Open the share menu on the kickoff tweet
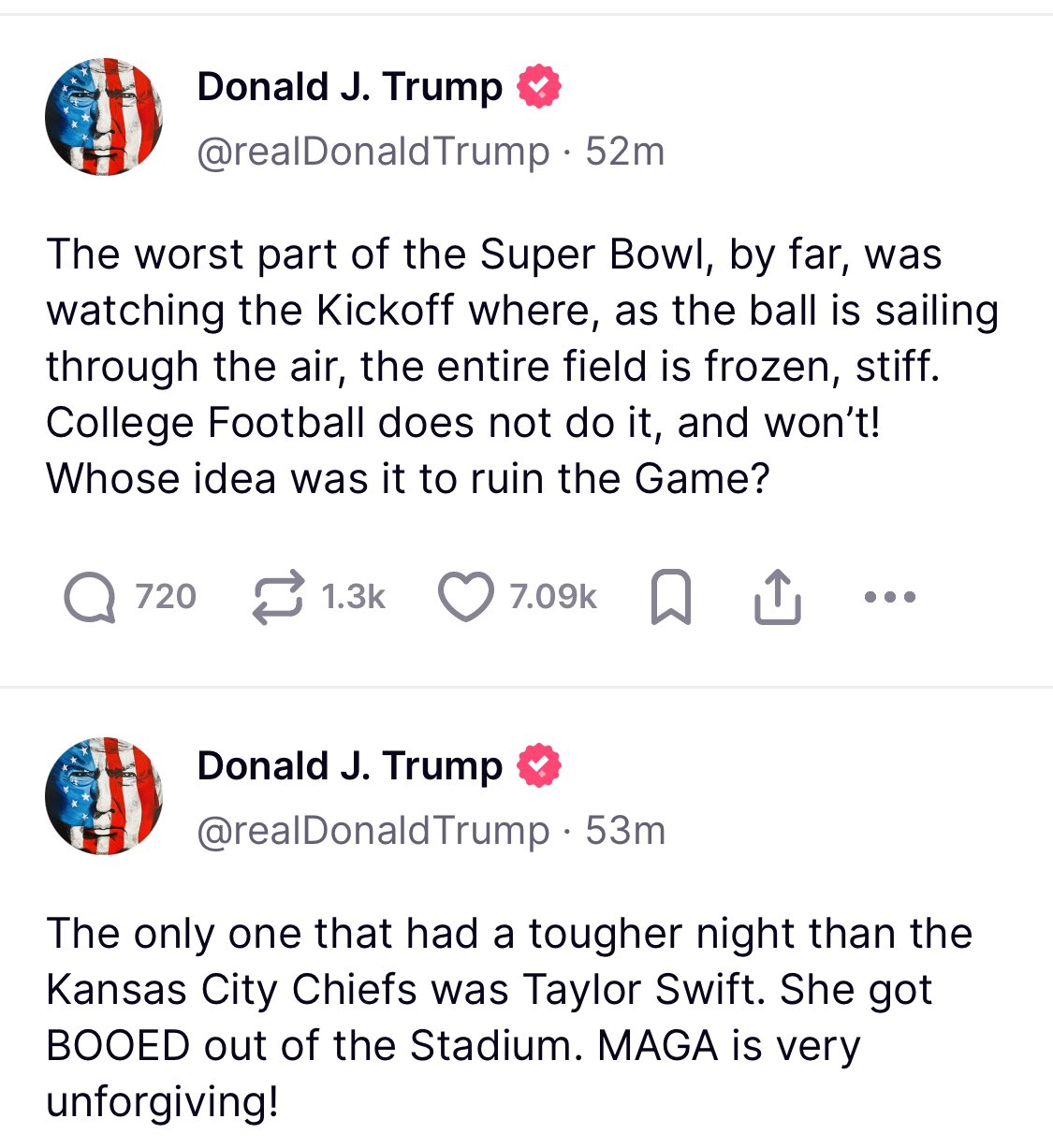This screenshot has height=1148, width=1053. point(777,595)
